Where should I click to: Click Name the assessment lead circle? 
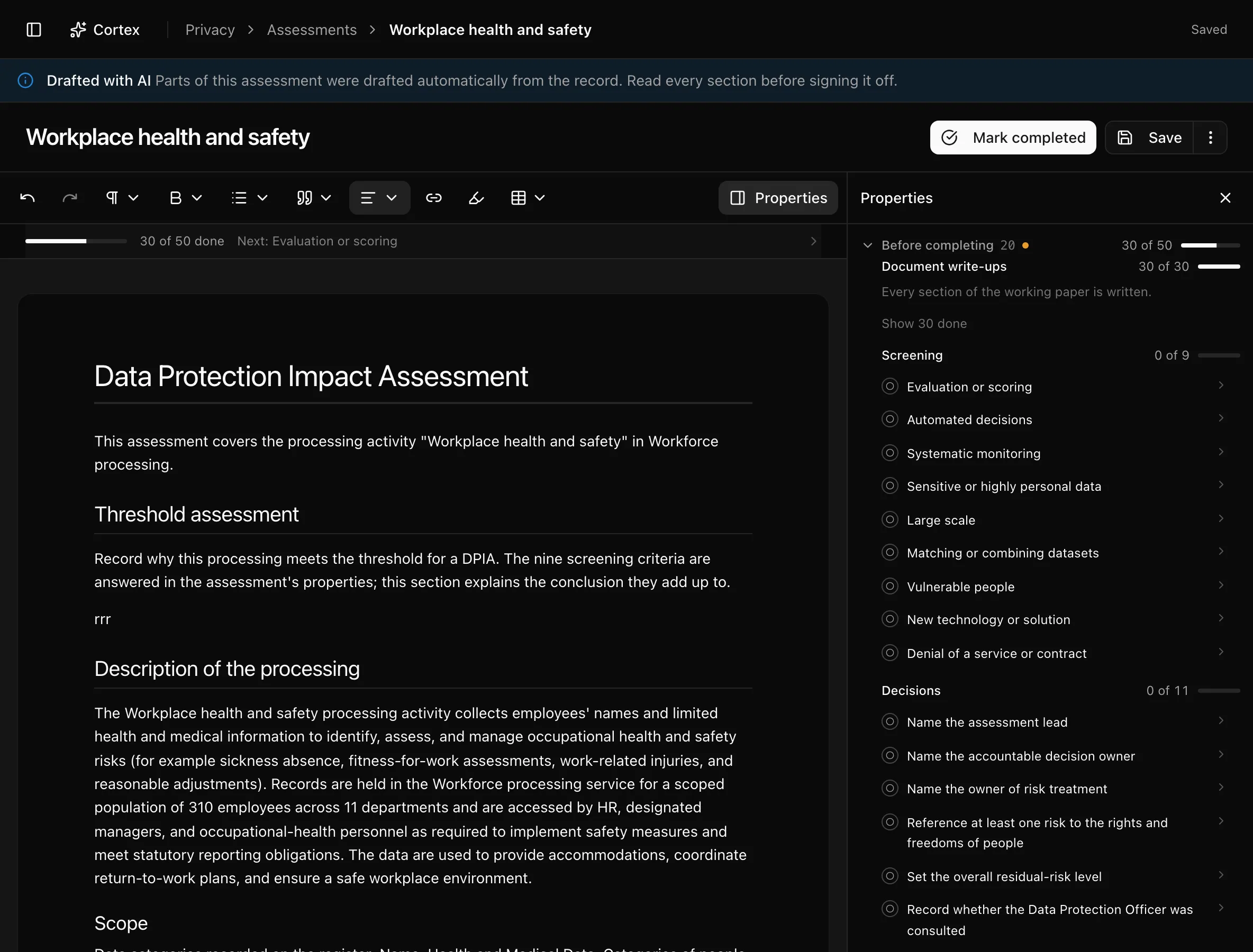coord(890,721)
